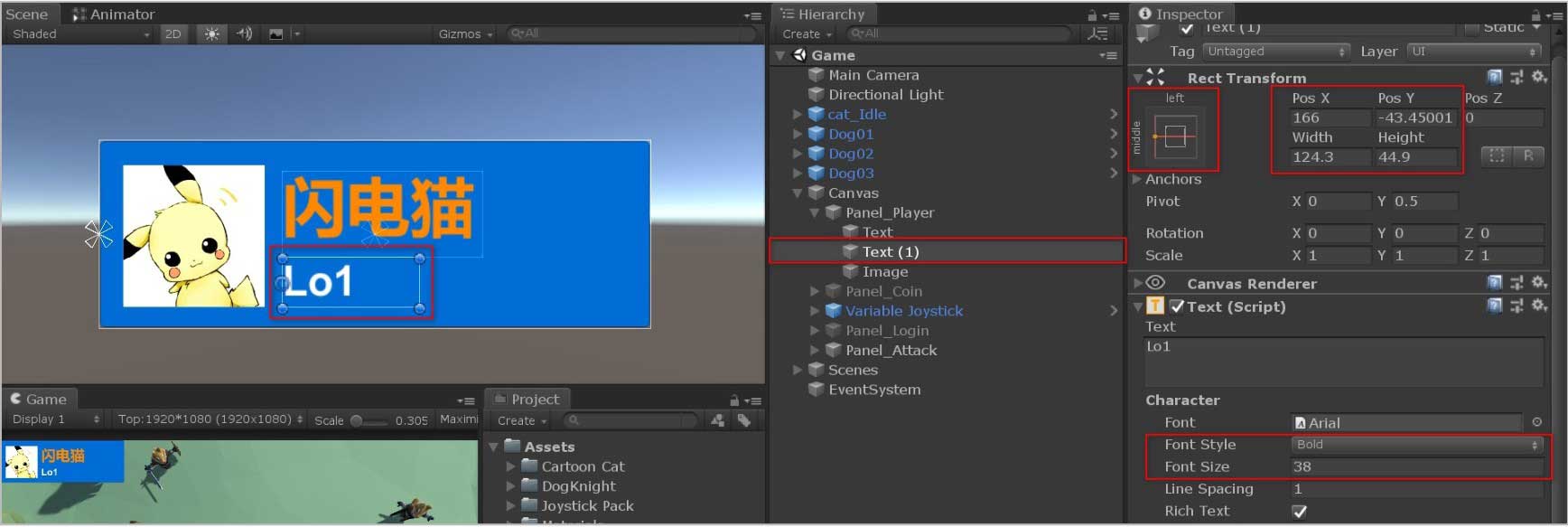
Task: Collapse the Canvas hierarchy item
Action: tap(798, 193)
